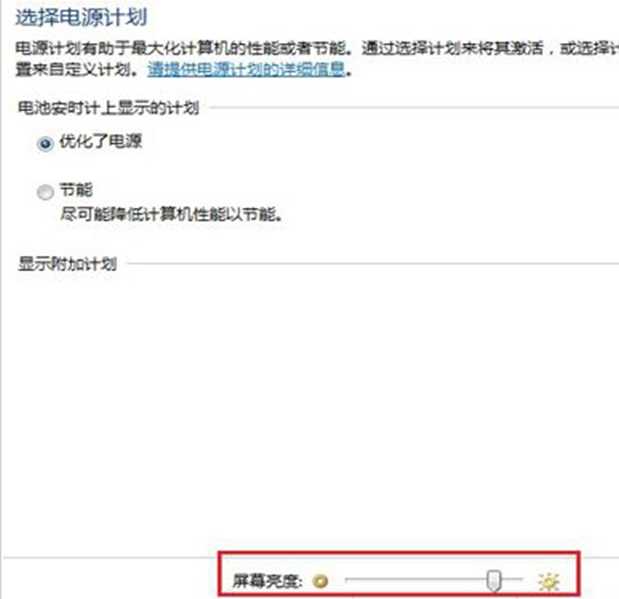The width and height of the screenshot is (619, 599).
Task: Select the 优化了电源 radio button
Action: pos(45,143)
